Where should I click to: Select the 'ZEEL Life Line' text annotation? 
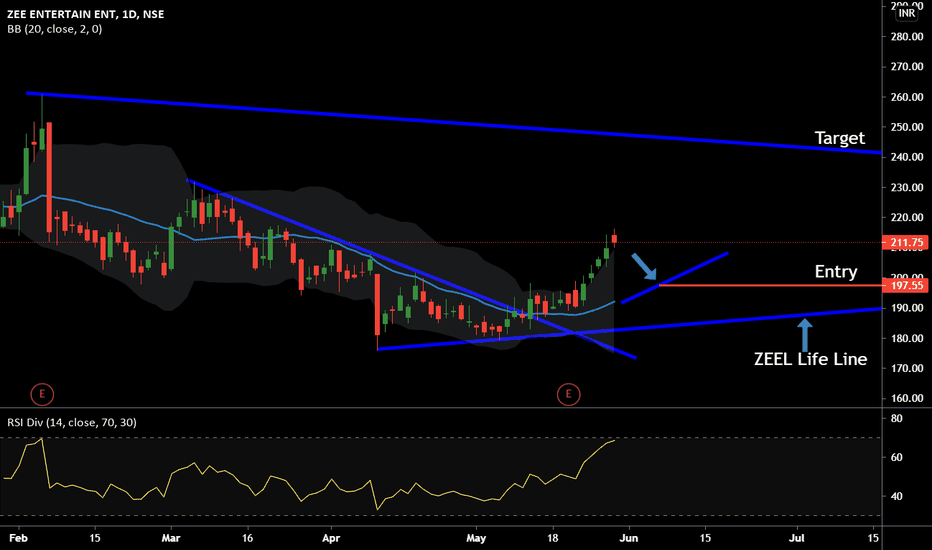pyautogui.click(x=810, y=359)
